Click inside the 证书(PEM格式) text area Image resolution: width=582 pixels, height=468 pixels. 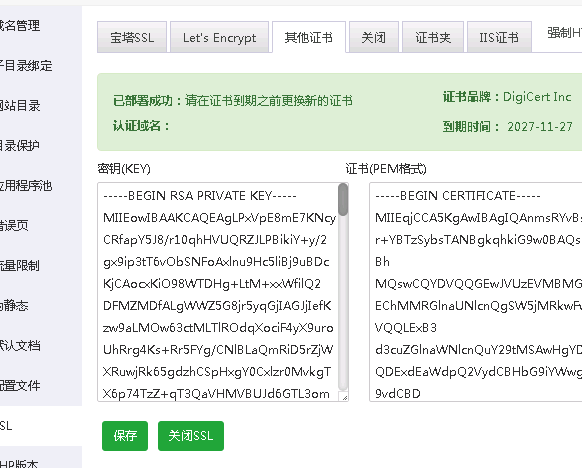click(475, 292)
